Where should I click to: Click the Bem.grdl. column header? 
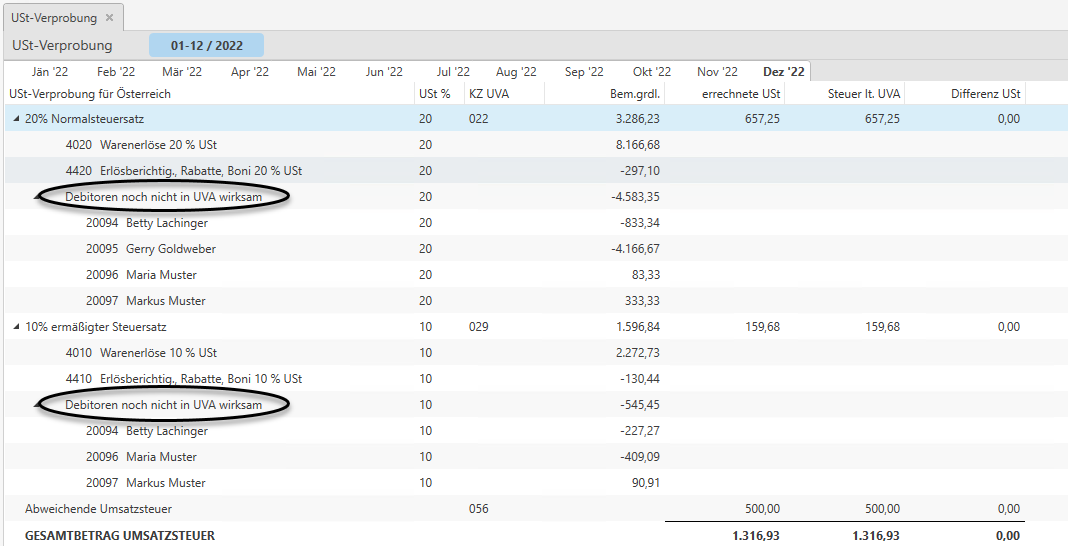(634, 94)
